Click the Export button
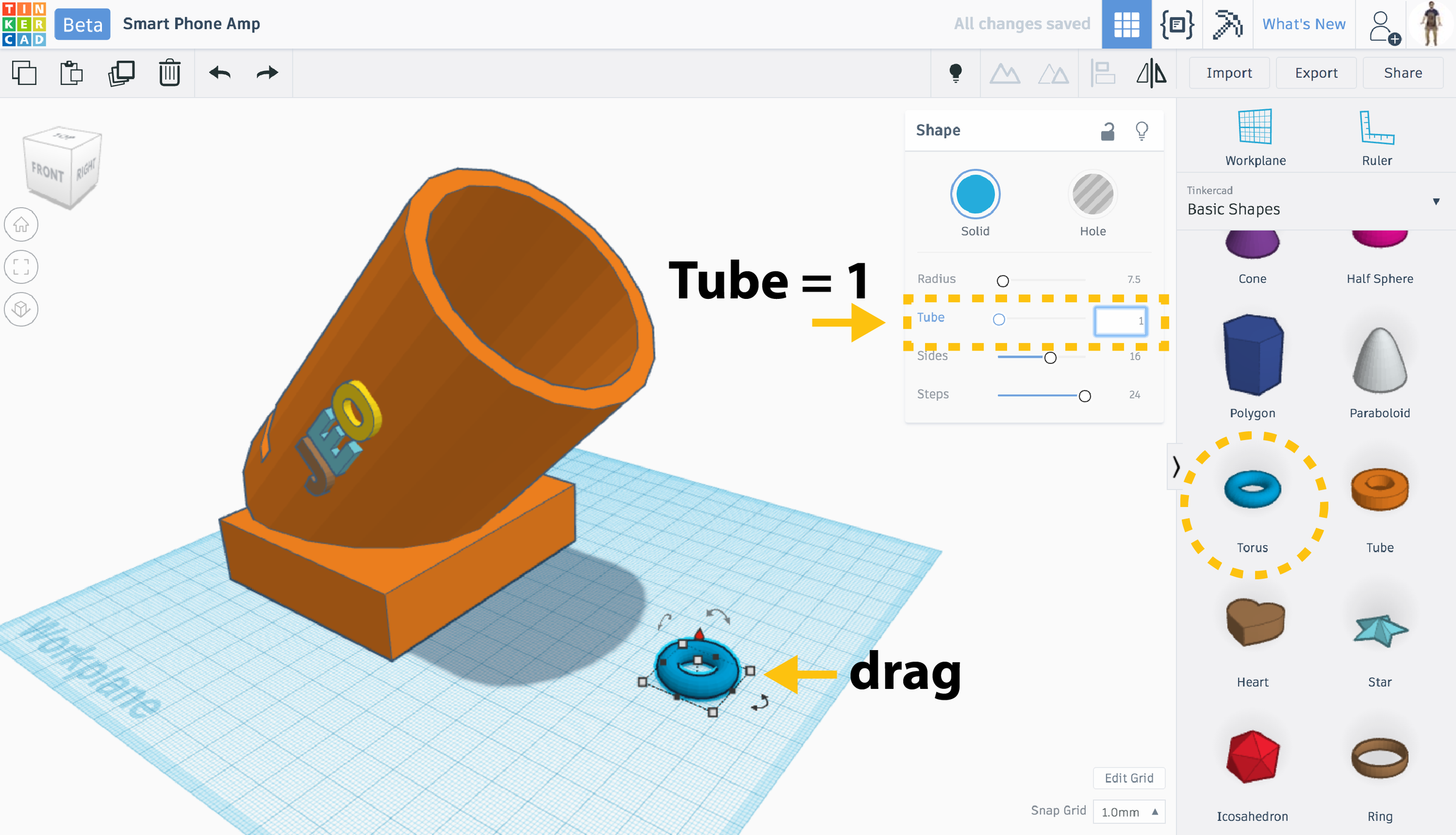Image resolution: width=1456 pixels, height=835 pixels. [1316, 73]
